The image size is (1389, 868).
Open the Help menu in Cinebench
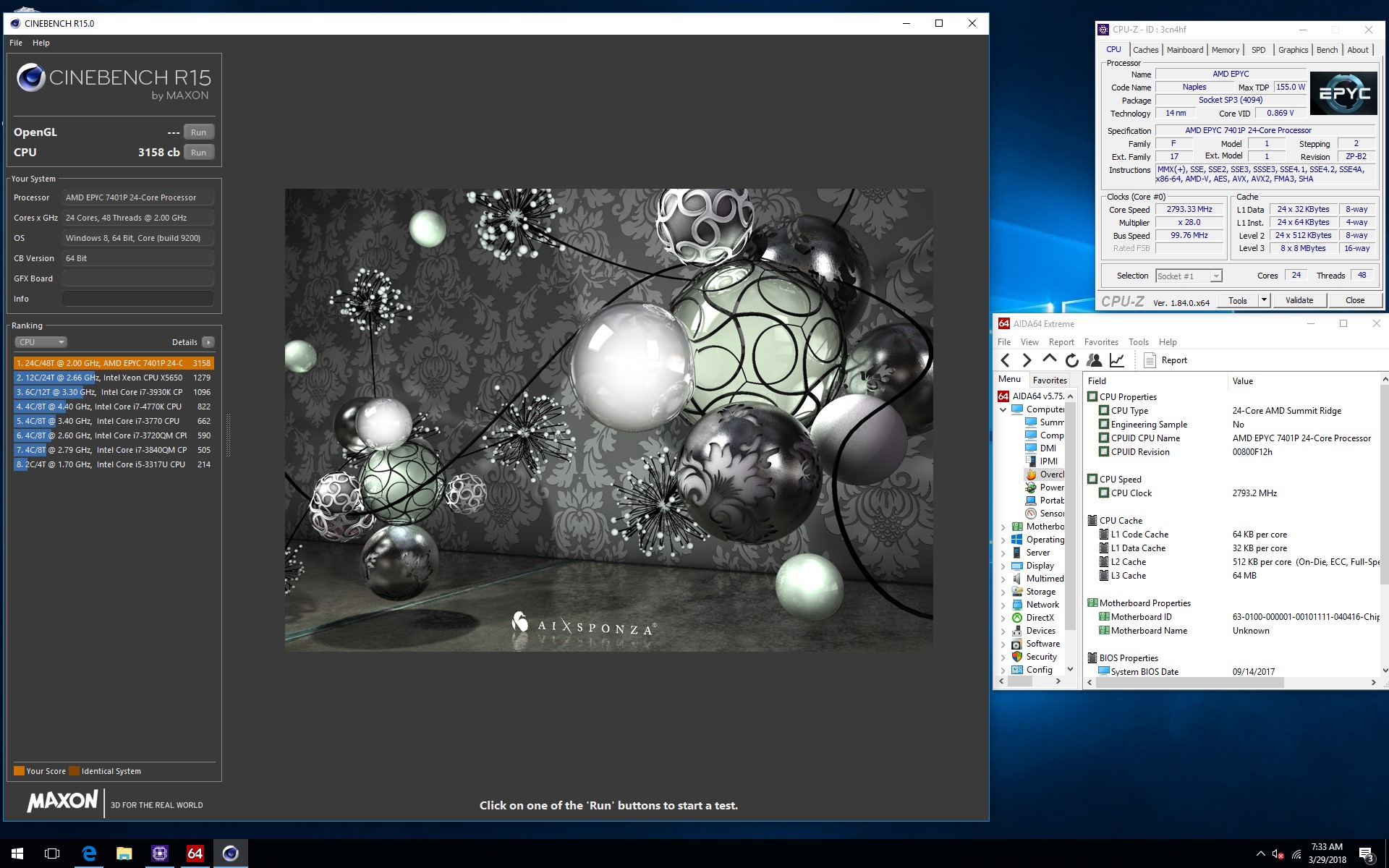41,43
